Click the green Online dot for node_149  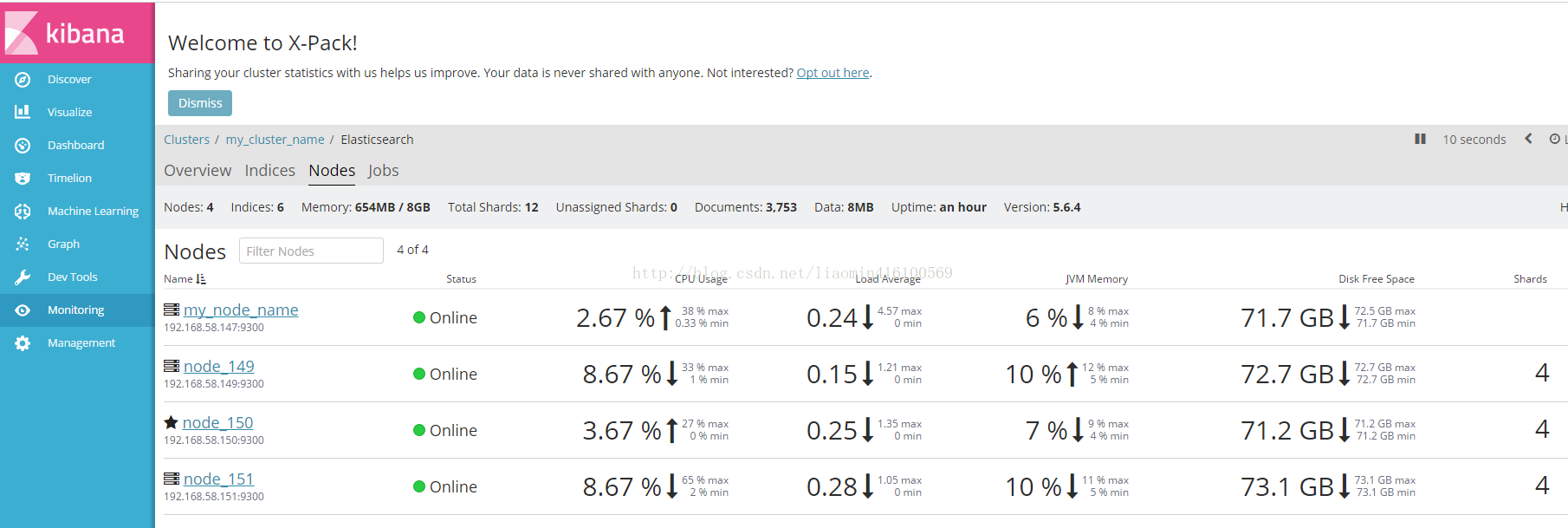[x=419, y=374]
